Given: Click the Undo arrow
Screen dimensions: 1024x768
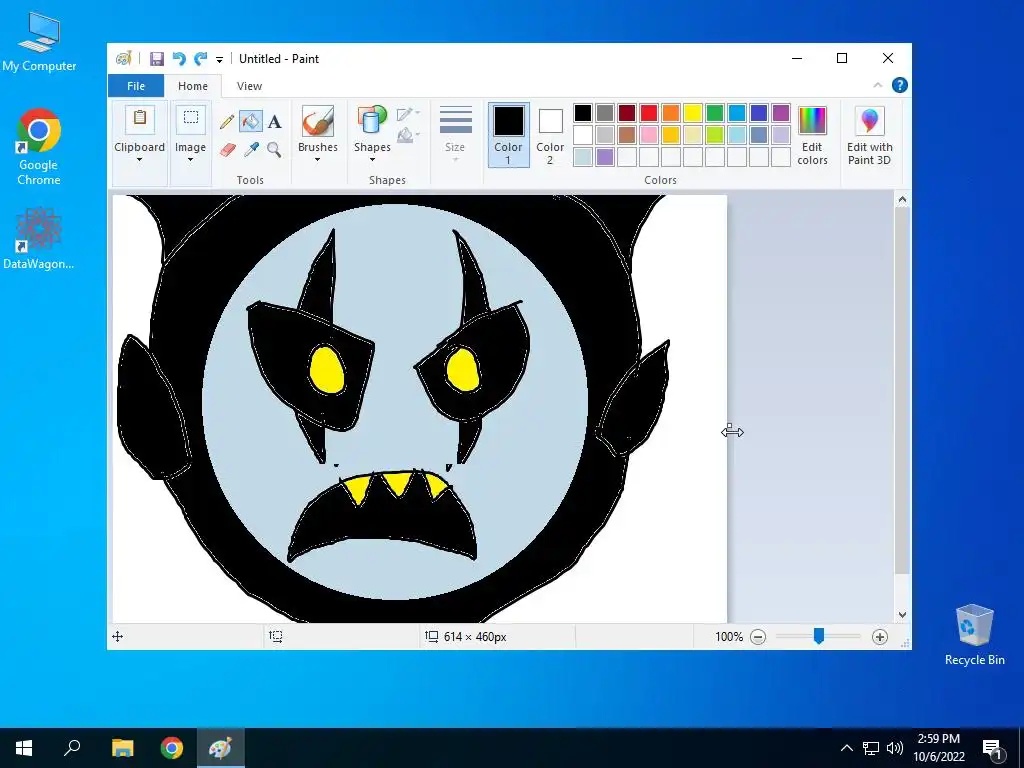Looking at the screenshot, I should (x=179, y=59).
